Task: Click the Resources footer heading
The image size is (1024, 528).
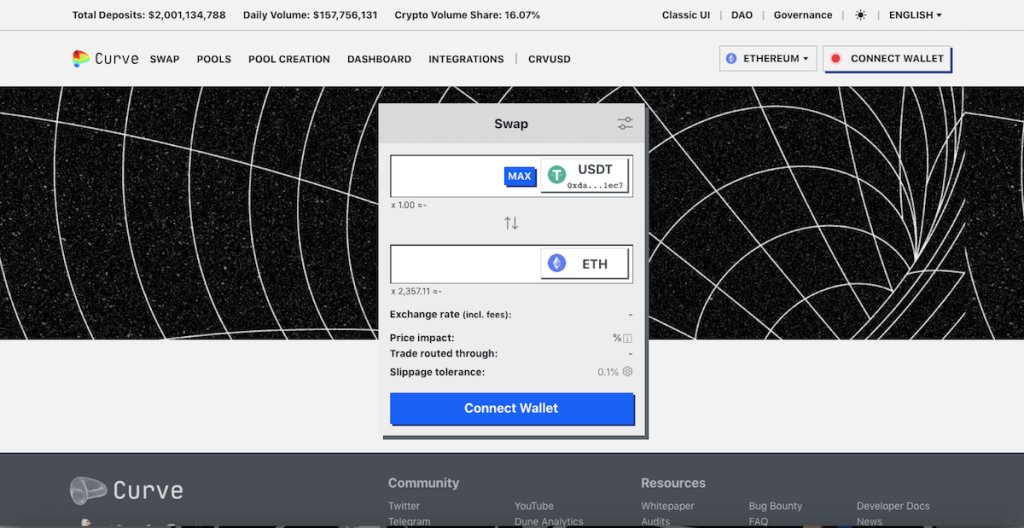Action: tap(673, 483)
